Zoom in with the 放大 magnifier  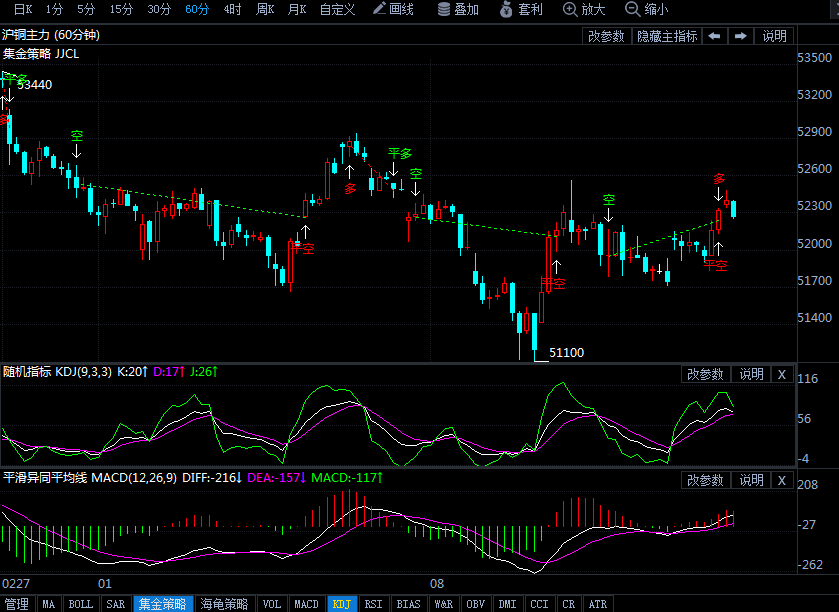click(585, 10)
